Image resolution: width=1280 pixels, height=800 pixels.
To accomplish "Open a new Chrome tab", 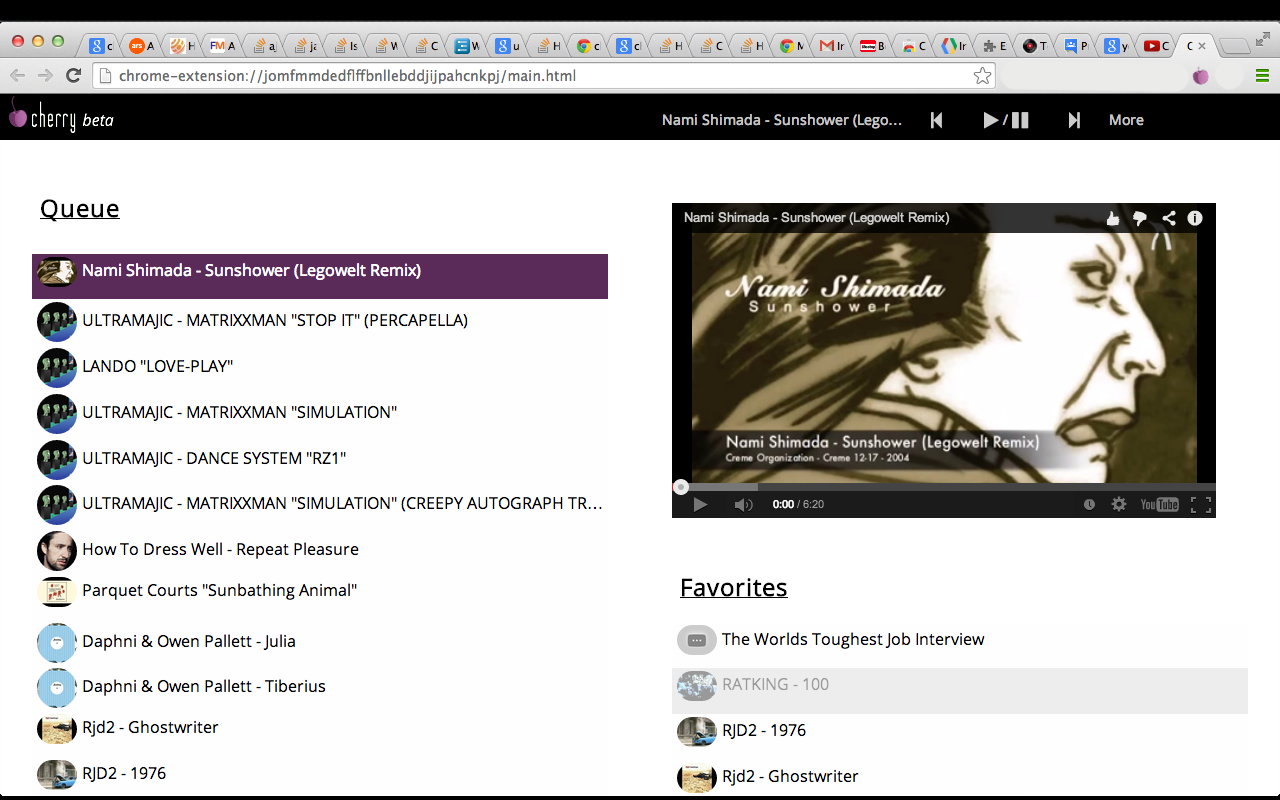I will [1235, 46].
